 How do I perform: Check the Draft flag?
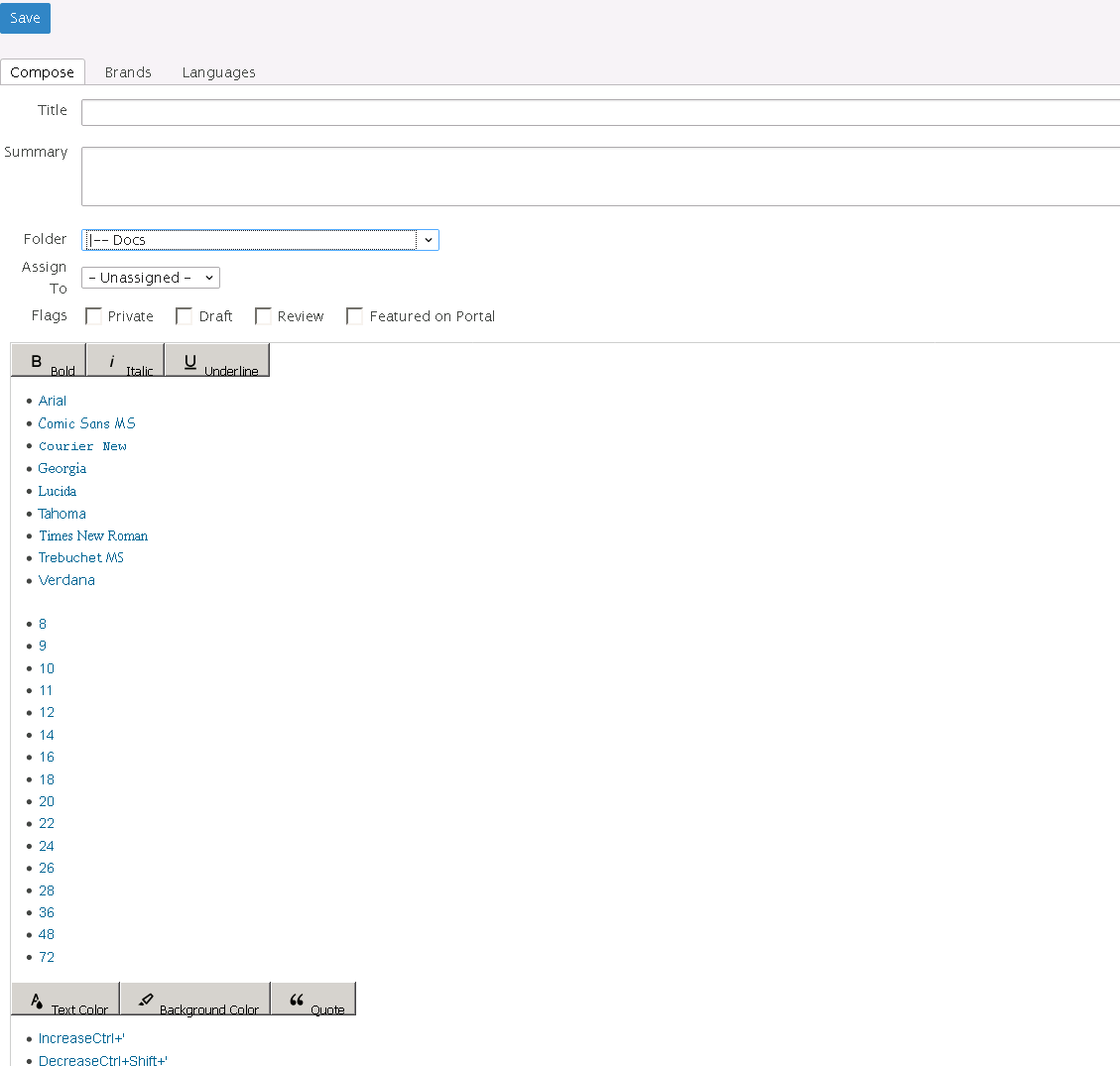(x=184, y=316)
